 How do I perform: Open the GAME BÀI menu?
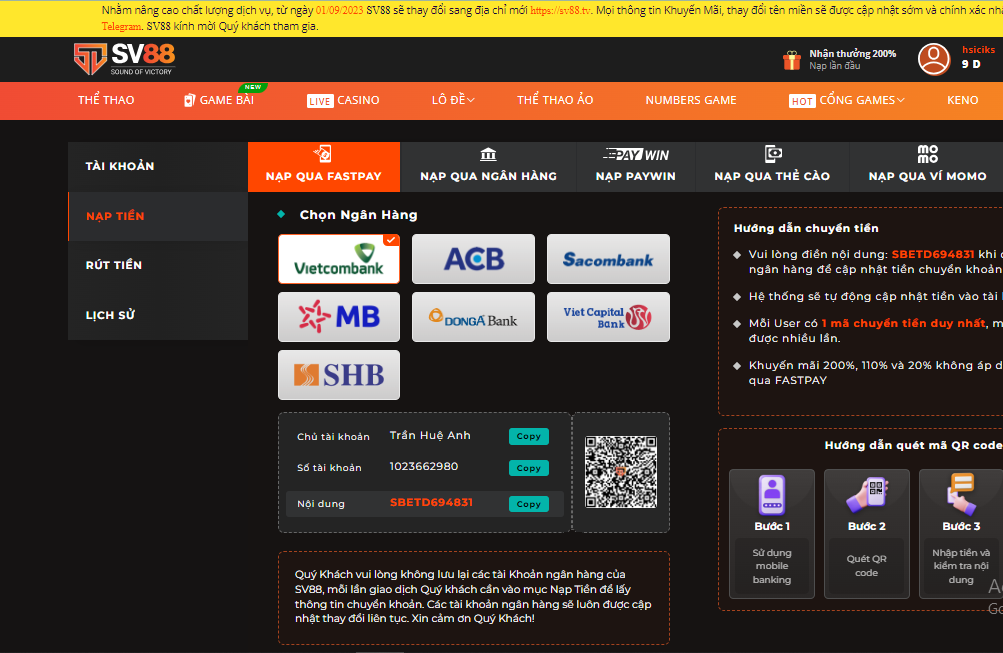point(226,100)
